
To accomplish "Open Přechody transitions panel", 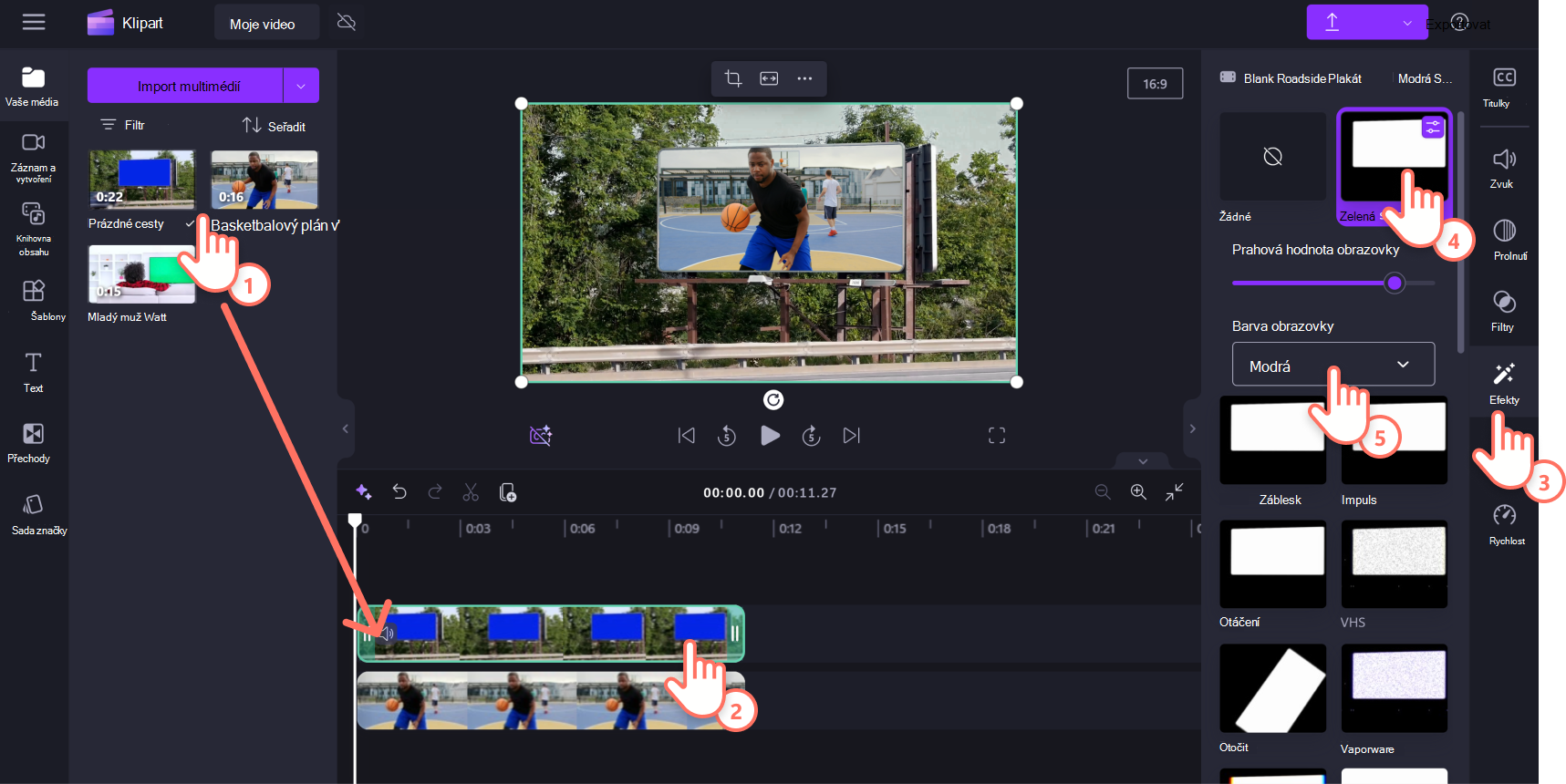I will click(33, 443).
